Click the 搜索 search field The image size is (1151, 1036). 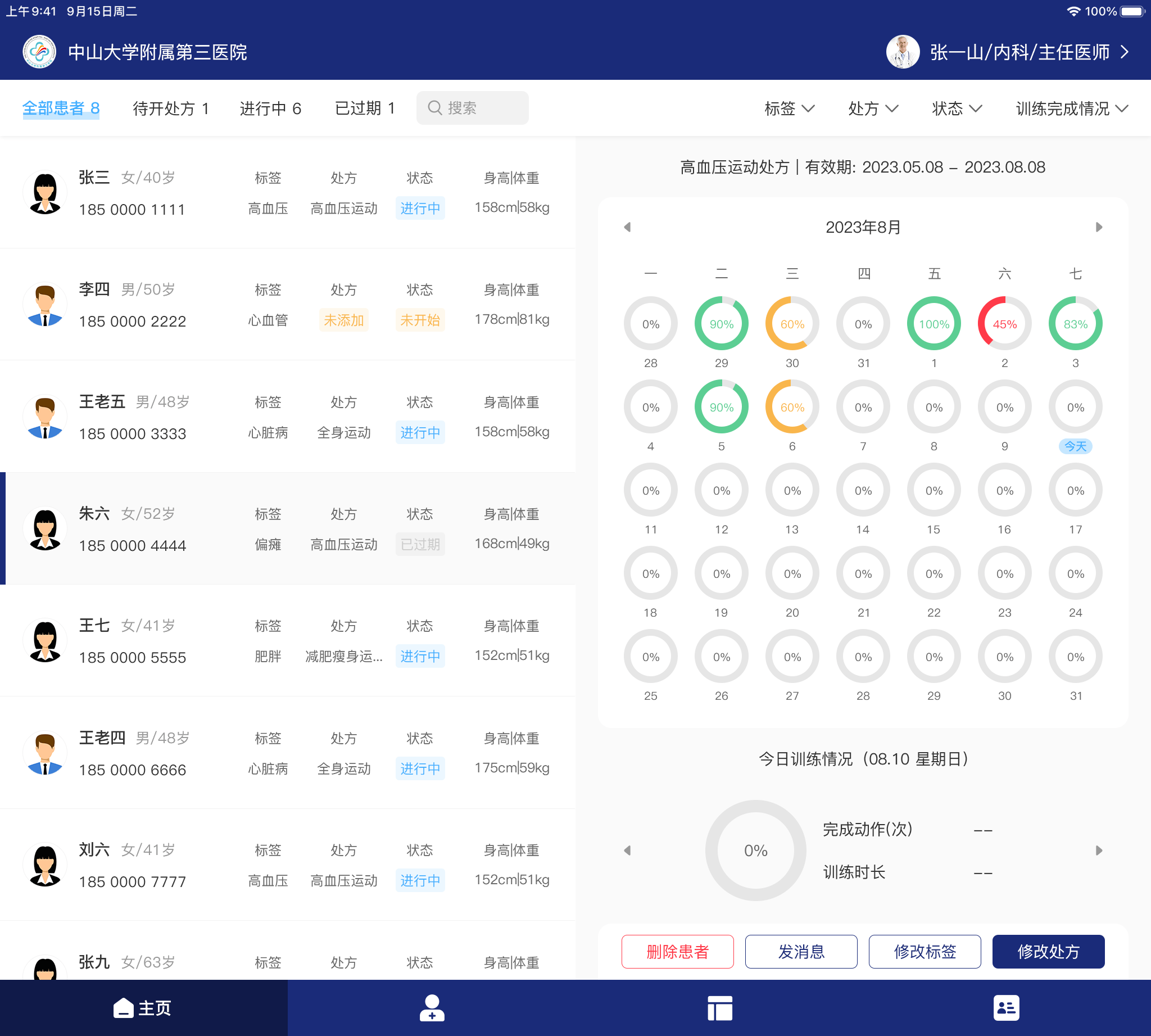tap(472, 107)
